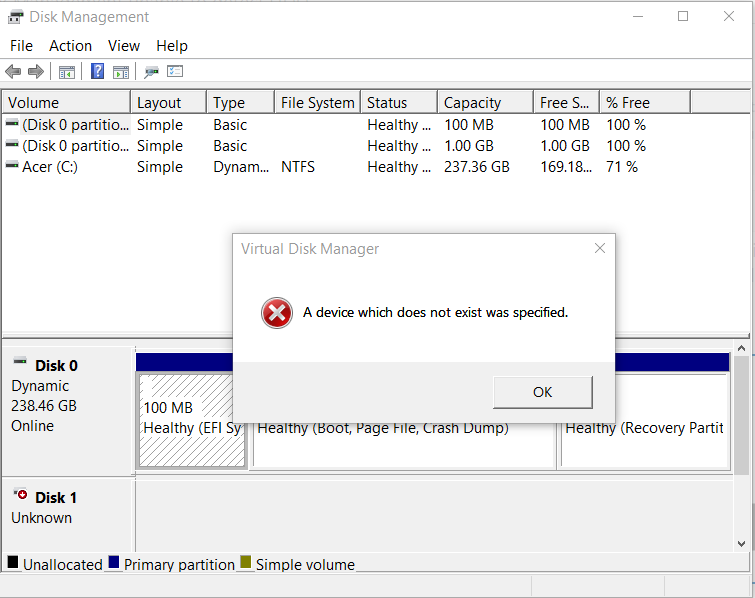Click the volume icon beside Acer (C:)
This screenshot has width=755, height=598.
pyautogui.click(x=12, y=165)
